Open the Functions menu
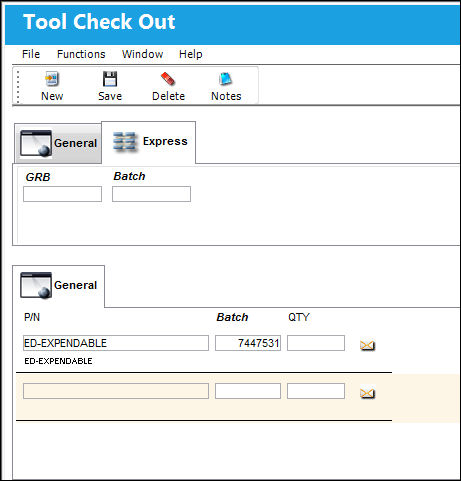This screenshot has height=481, width=461. coord(81,54)
